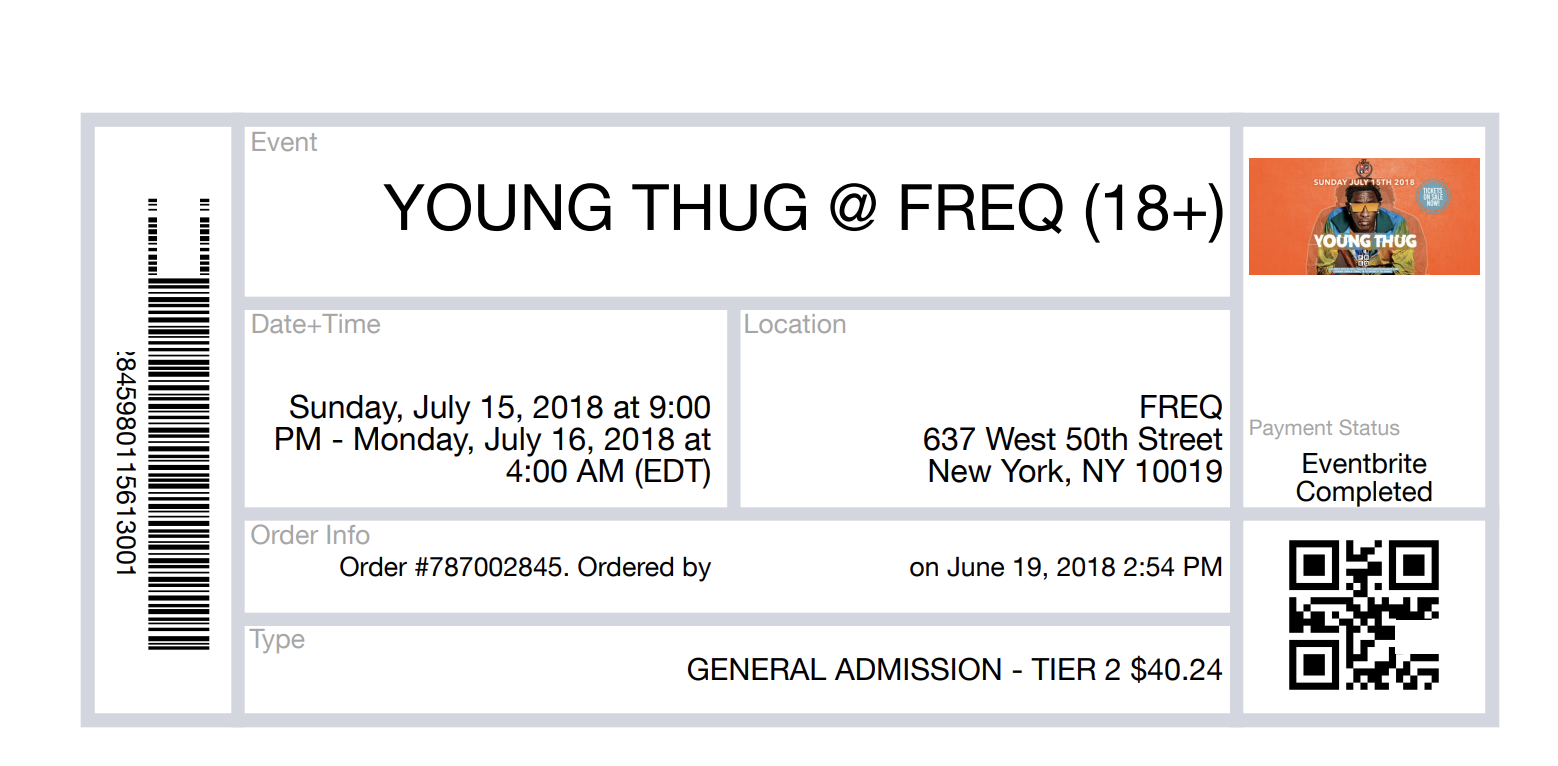This screenshot has height=766, width=1558.
Task: Select the Event section label
Action: click(284, 143)
